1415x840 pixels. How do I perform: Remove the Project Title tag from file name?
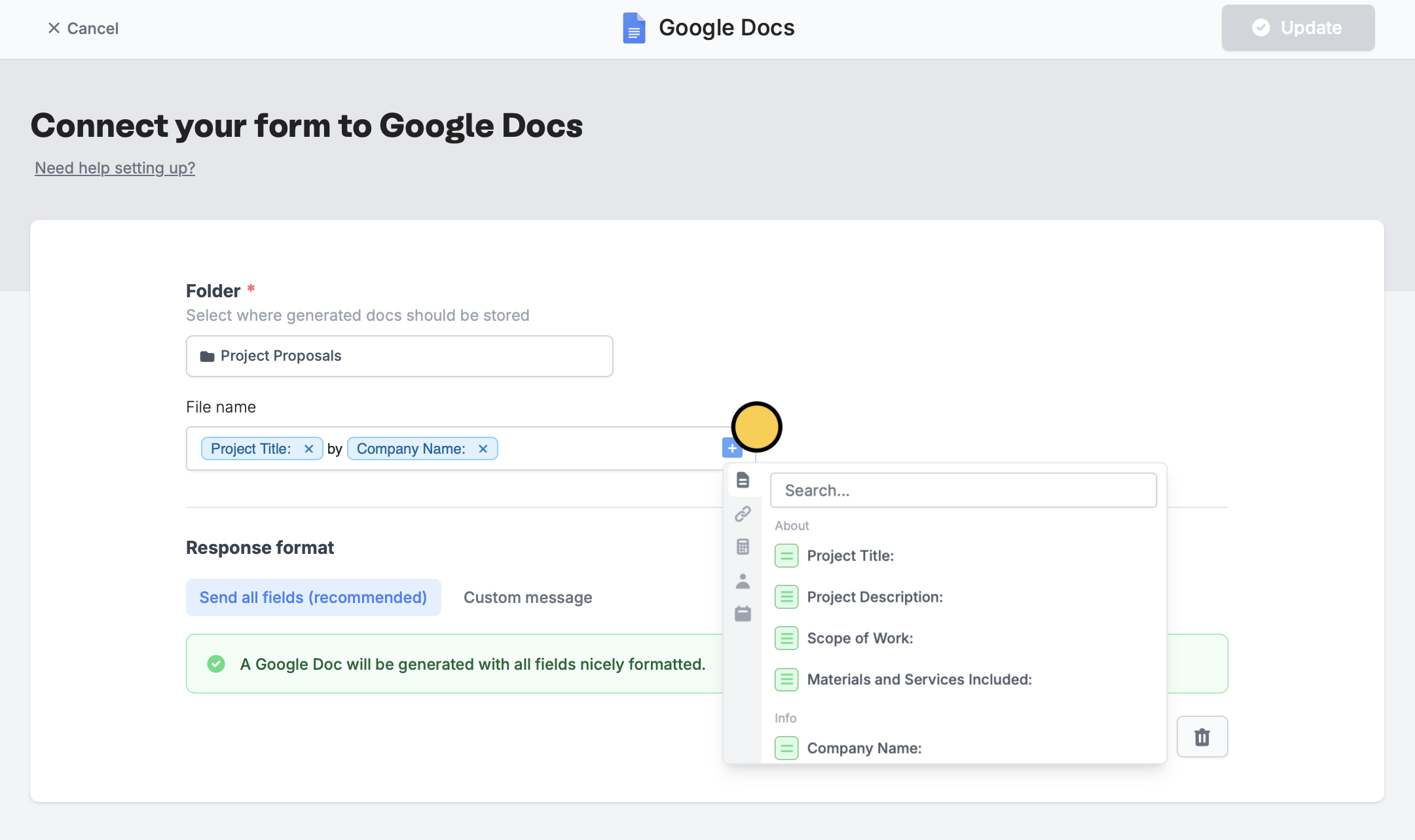coord(308,448)
